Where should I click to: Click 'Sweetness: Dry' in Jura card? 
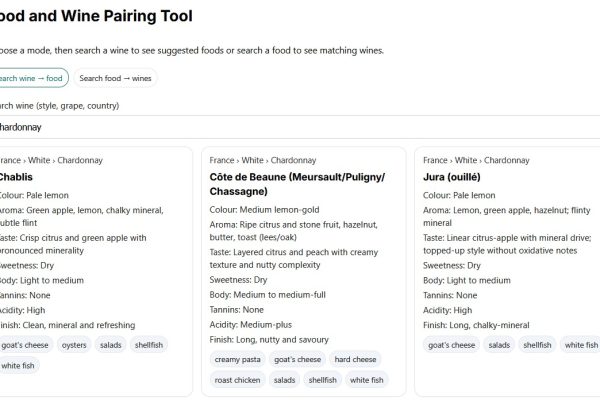(452, 265)
